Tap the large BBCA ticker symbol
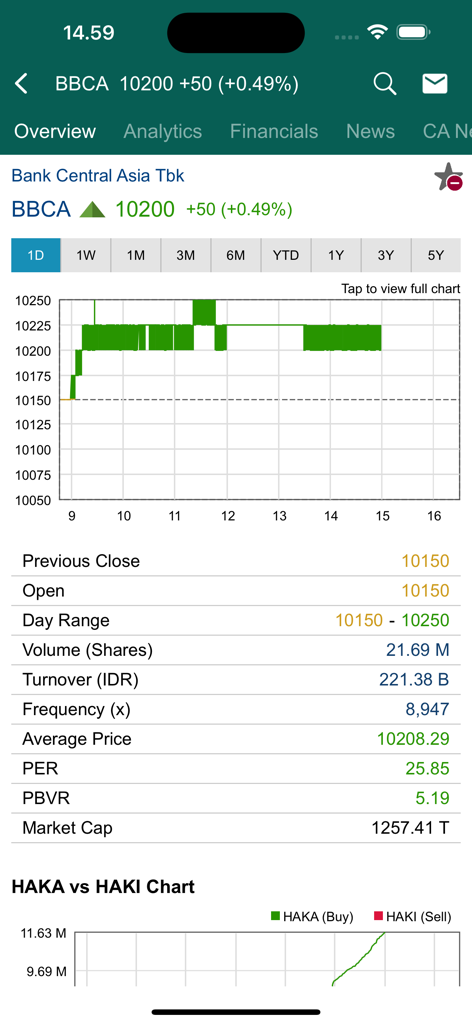Image resolution: width=472 pixels, height=1024 pixels. click(x=41, y=210)
